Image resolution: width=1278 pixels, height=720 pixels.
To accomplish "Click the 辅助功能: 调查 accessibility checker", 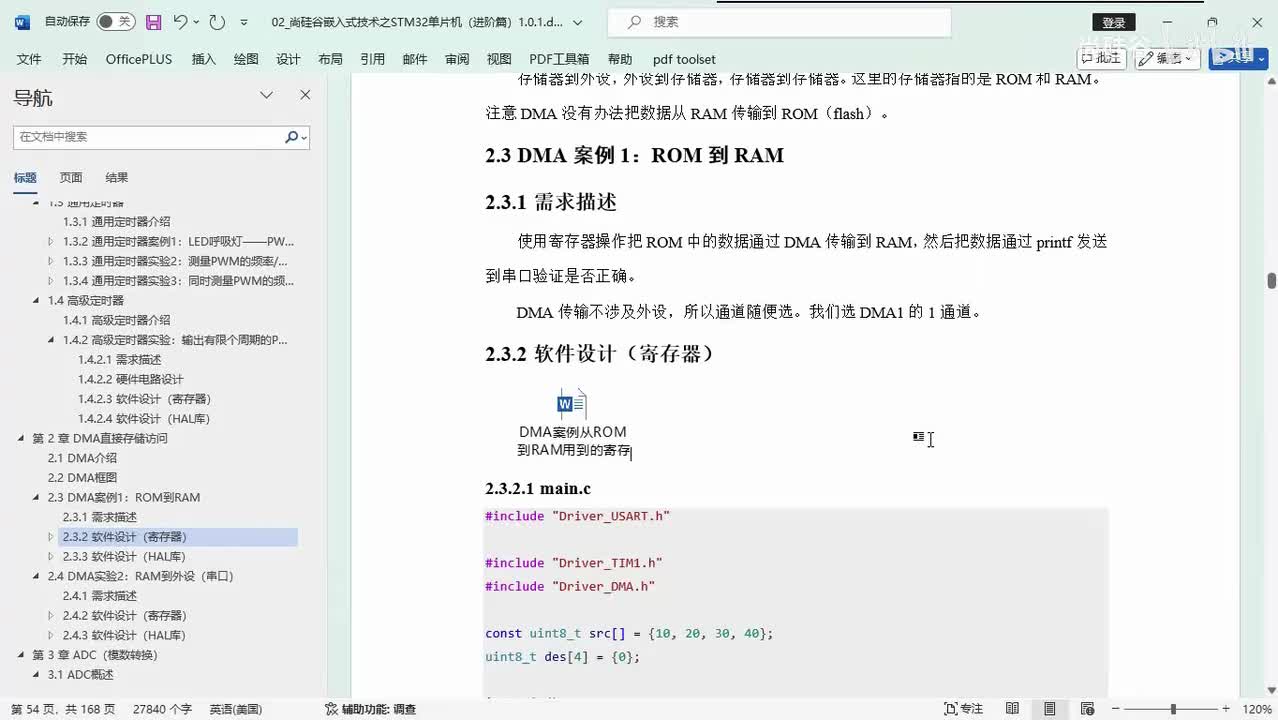I will (370, 709).
